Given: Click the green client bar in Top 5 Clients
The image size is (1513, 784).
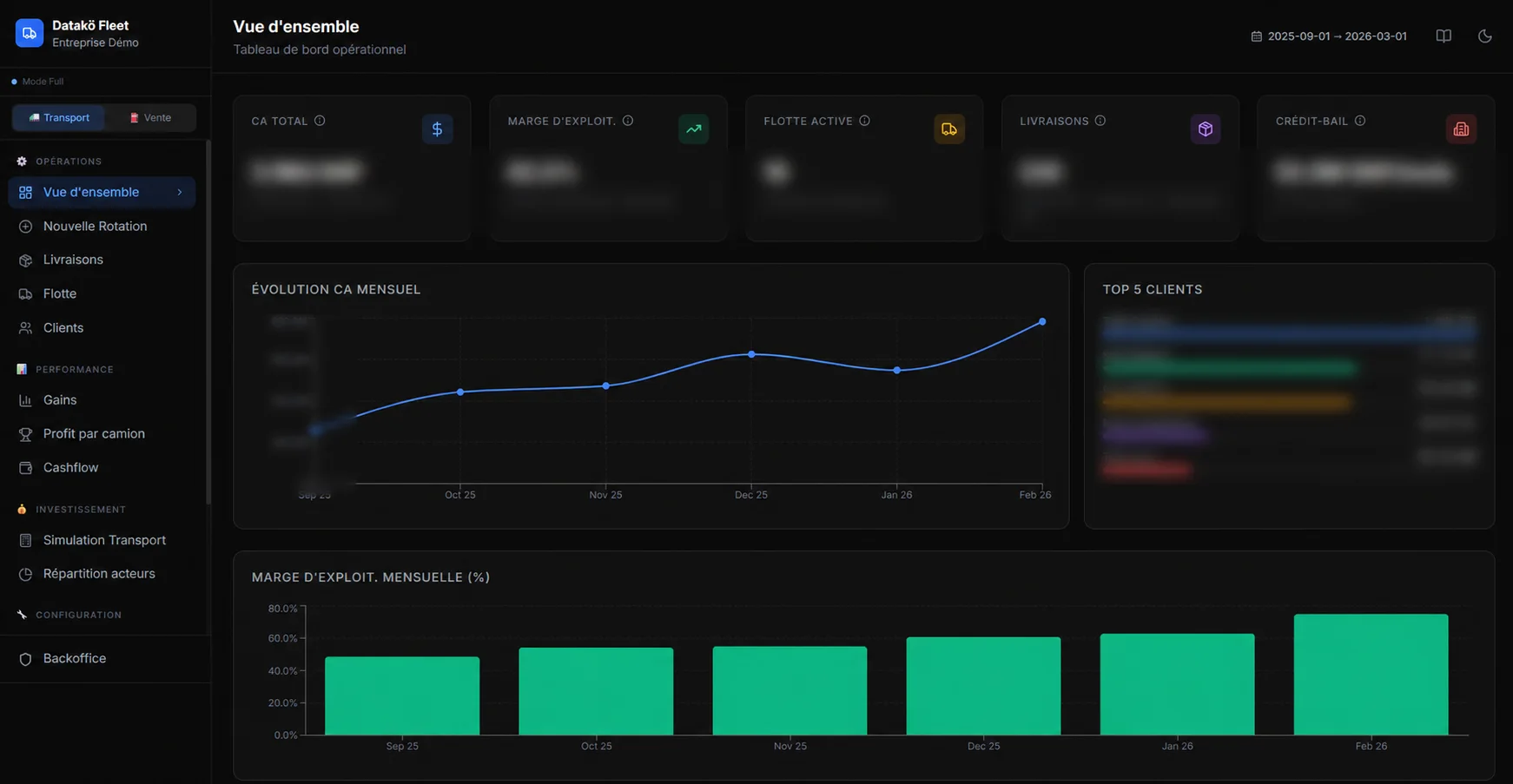Looking at the screenshot, I should (1229, 368).
